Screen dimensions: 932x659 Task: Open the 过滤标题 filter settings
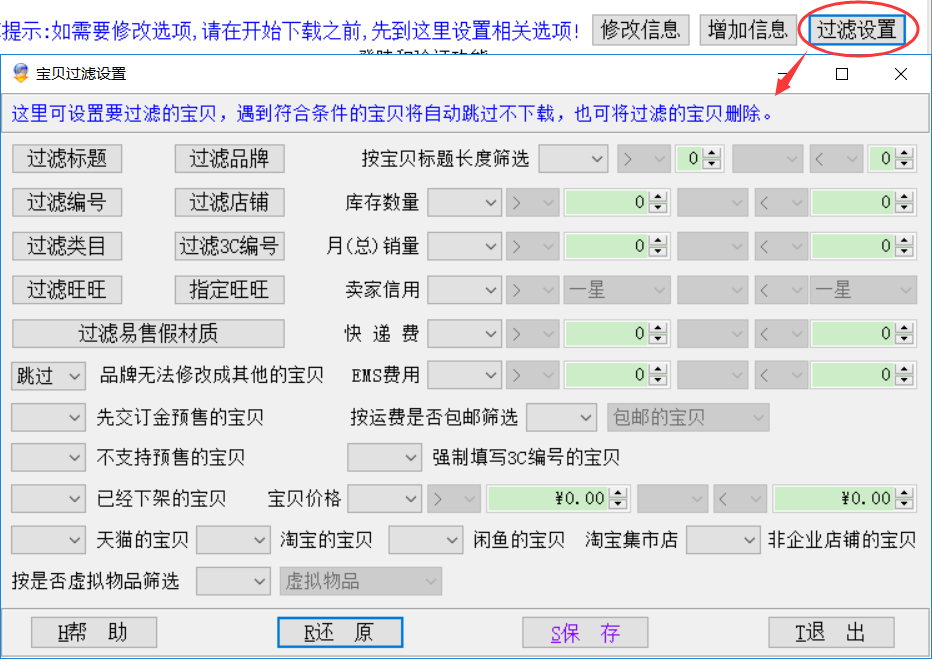67,158
